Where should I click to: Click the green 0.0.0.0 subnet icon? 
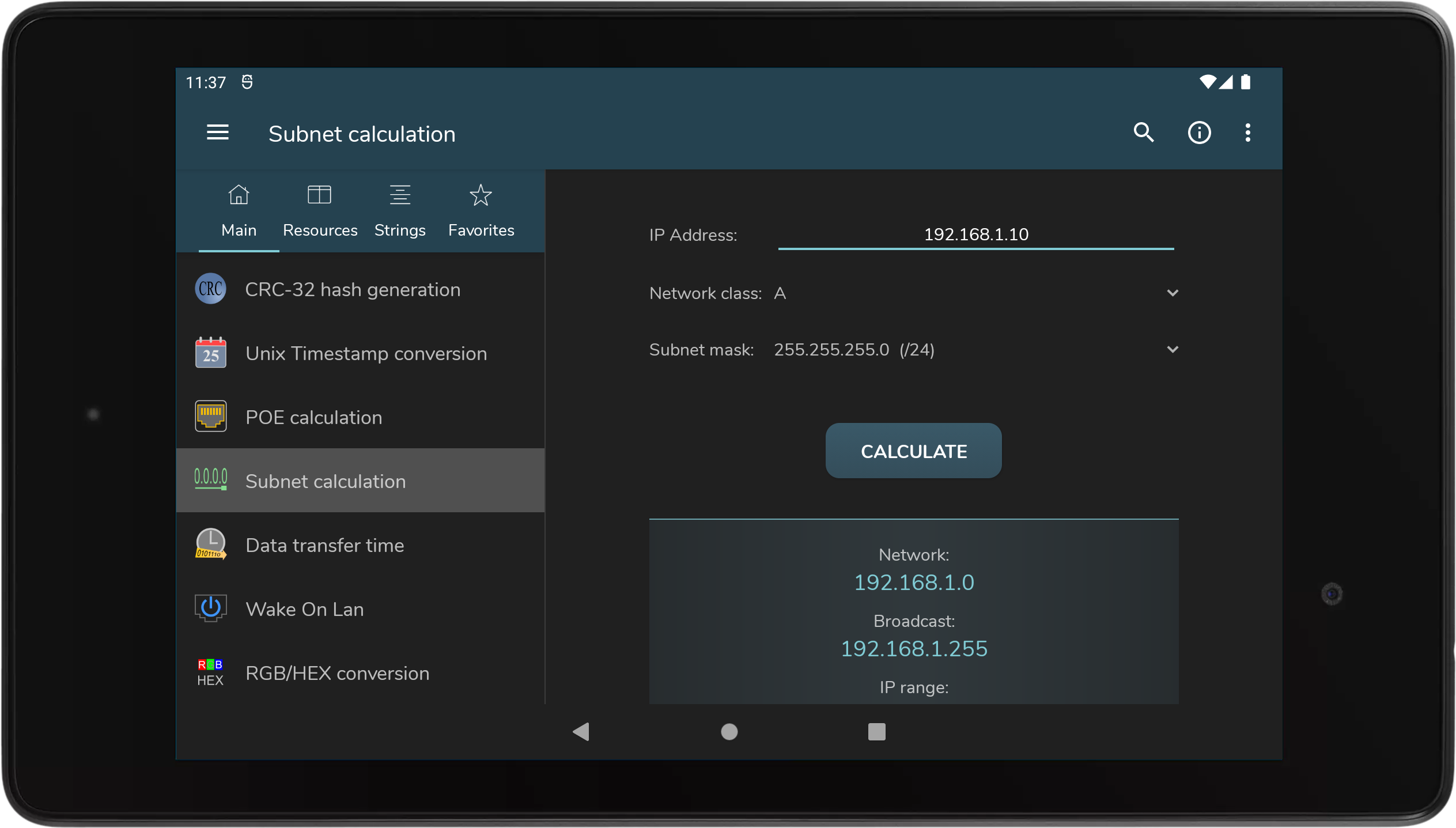click(210, 480)
